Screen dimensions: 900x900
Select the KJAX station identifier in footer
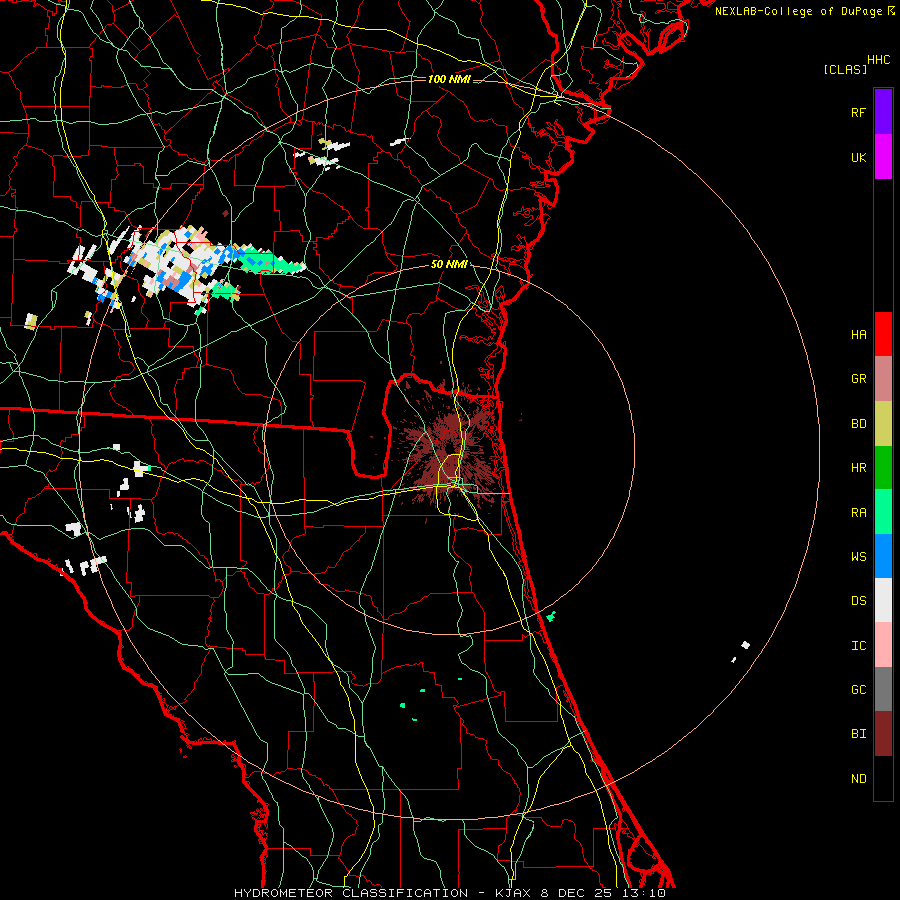pyautogui.click(x=514, y=893)
